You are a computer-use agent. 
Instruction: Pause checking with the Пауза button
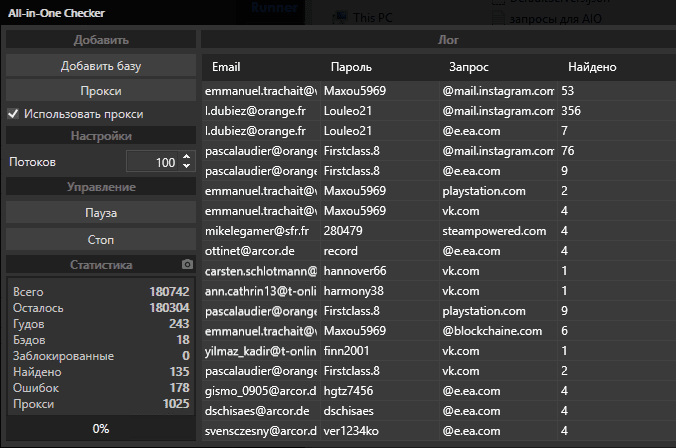[x=101, y=213]
